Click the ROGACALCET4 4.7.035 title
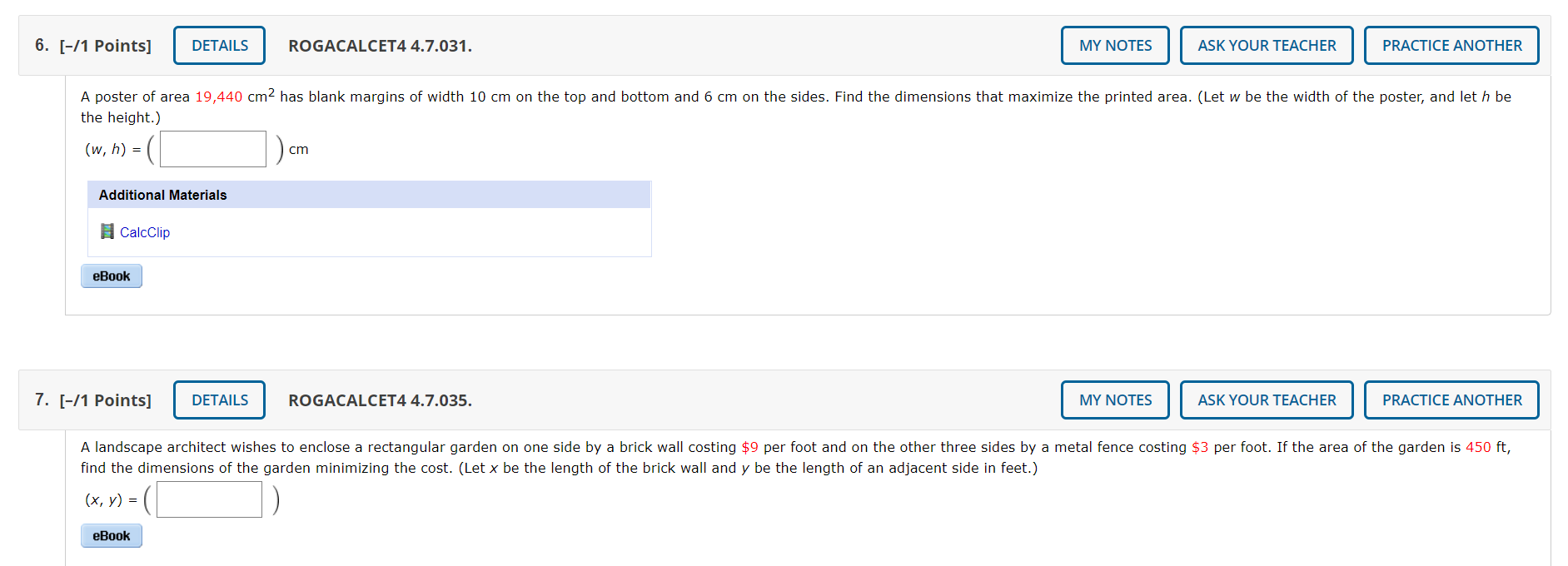 (380, 400)
